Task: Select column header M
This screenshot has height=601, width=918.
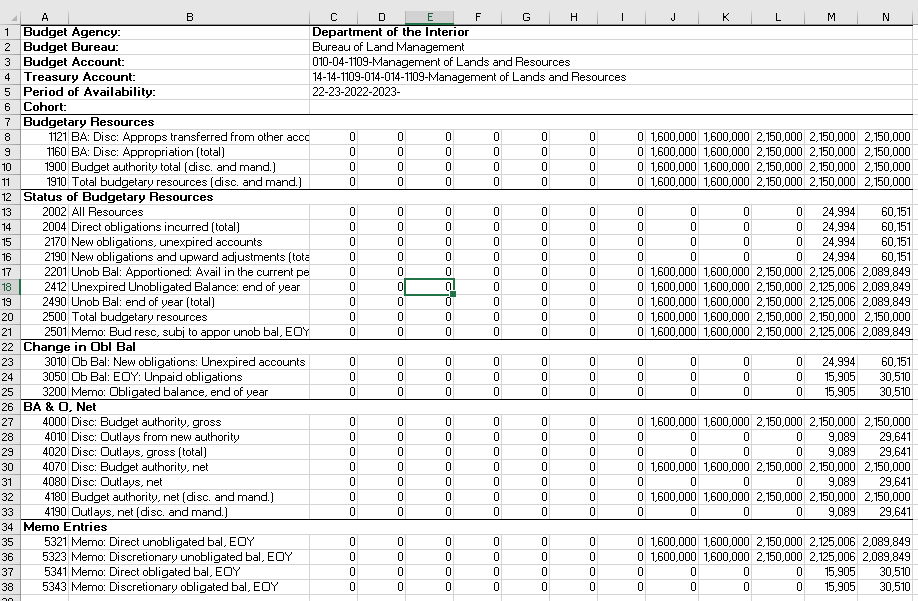Action: [831, 18]
